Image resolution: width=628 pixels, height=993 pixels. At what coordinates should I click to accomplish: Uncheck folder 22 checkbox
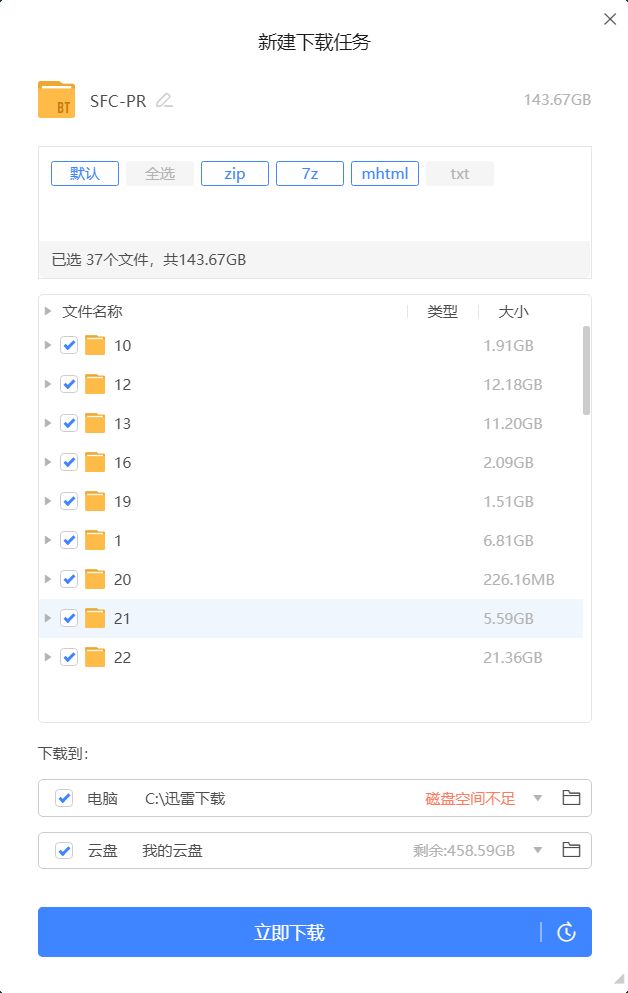point(69,657)
